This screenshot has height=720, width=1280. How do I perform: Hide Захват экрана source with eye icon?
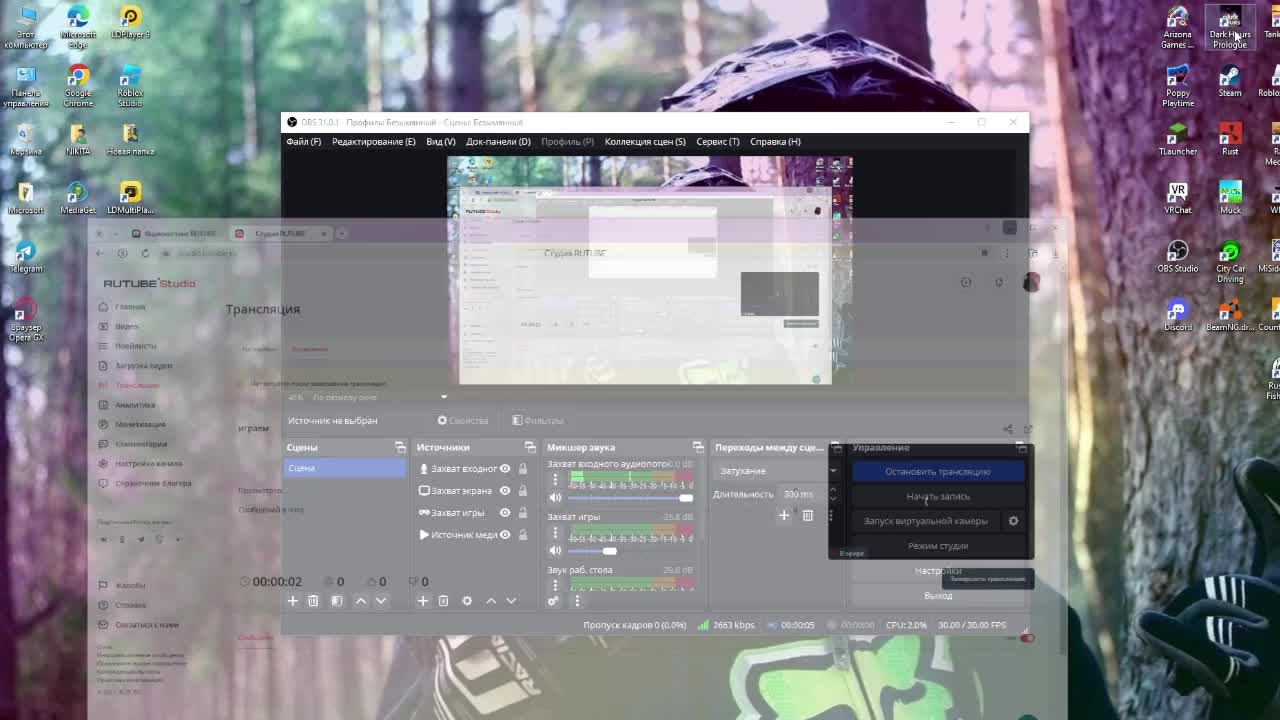click(505, 490)
